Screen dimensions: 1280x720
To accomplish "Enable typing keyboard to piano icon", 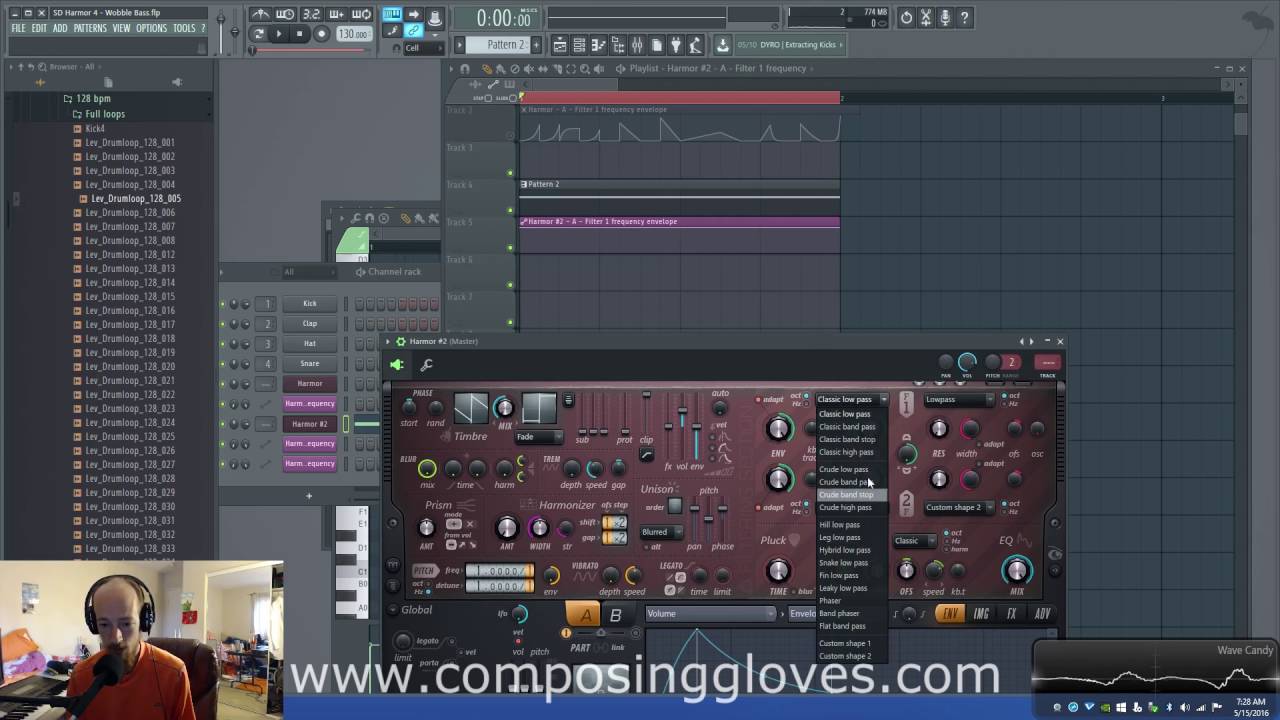I will pos(392,14).
